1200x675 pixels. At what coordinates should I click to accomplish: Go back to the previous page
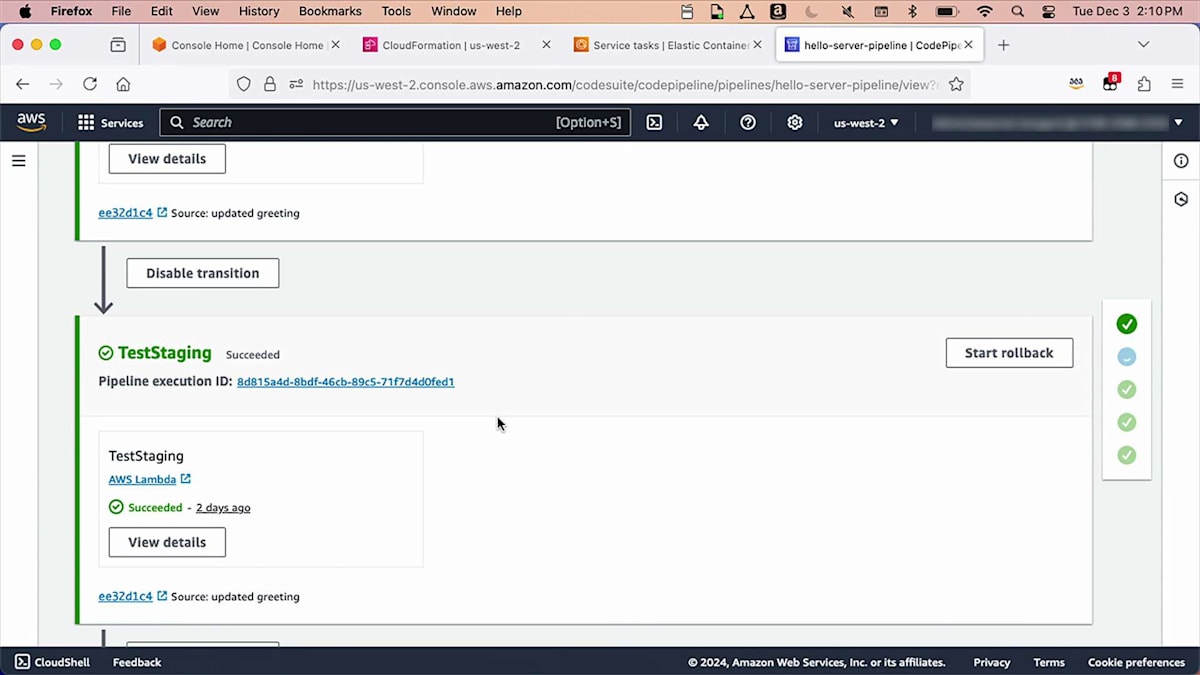(x=23, y=85)
